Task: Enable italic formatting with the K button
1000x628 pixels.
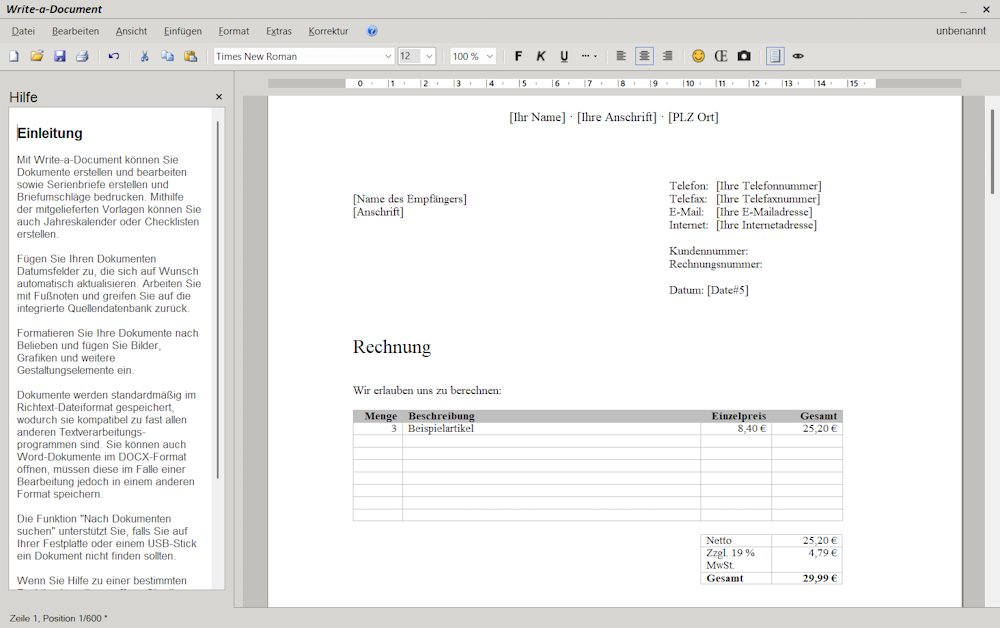Action: click(540, 56)
